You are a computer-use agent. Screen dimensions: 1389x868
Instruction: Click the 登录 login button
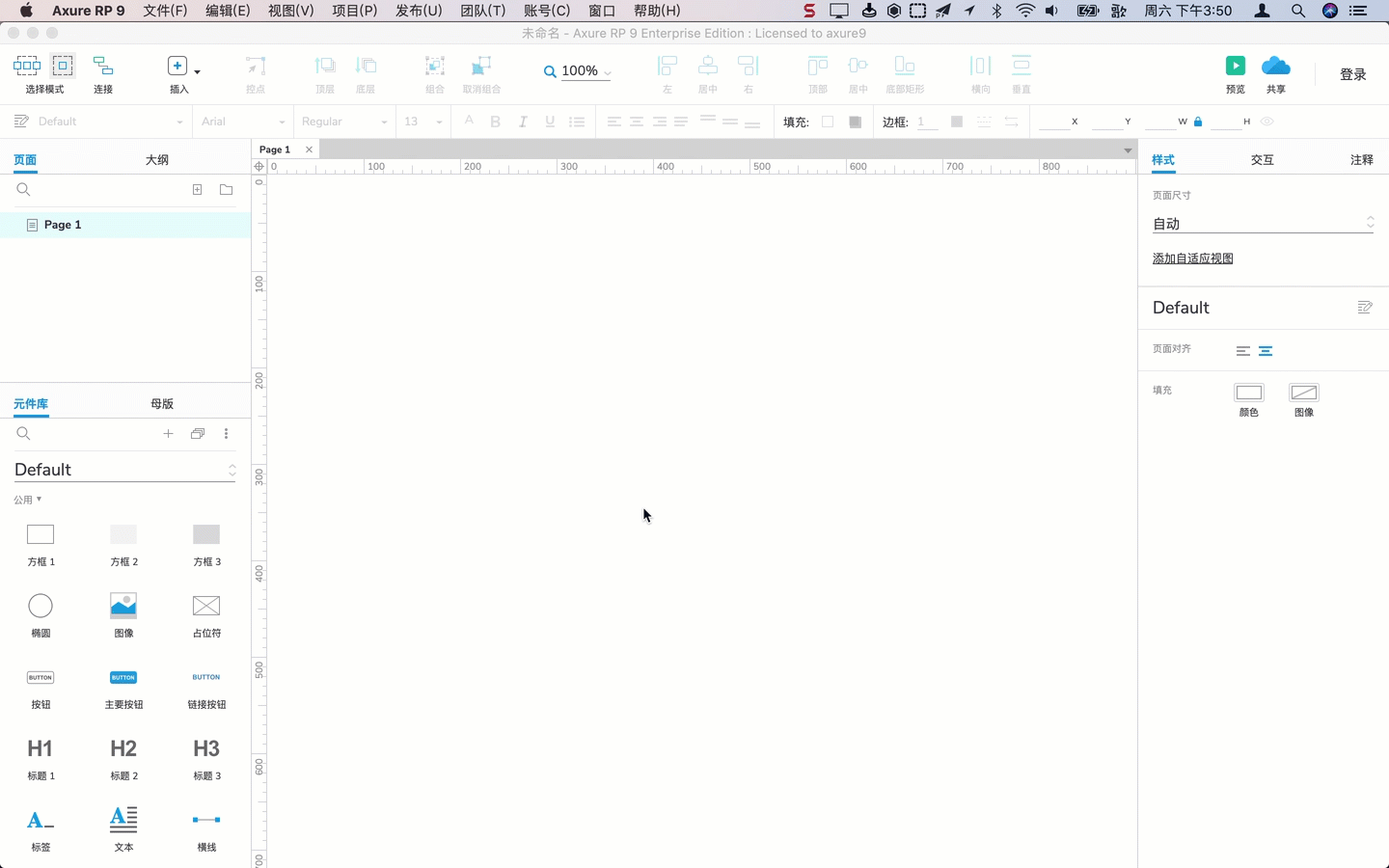tap(1353, 74)
